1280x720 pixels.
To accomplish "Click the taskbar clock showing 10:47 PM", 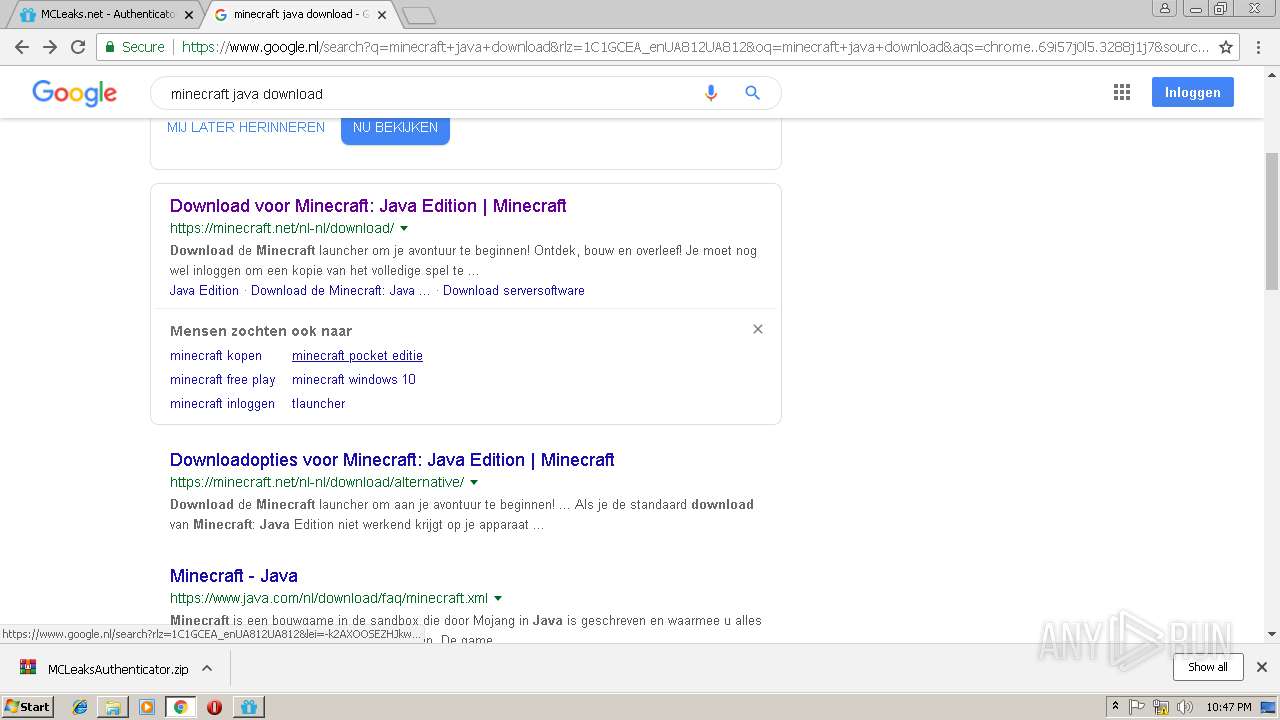I will coord(1228,707).
